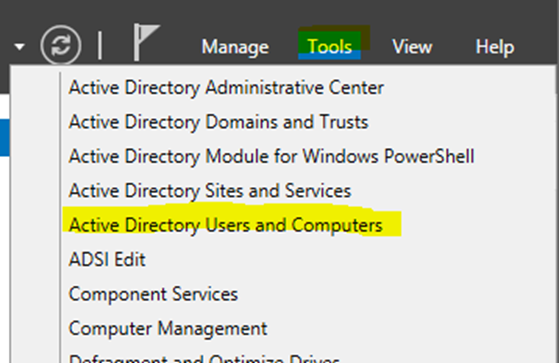Click the blue selected item at left edge

pos(5,138)
